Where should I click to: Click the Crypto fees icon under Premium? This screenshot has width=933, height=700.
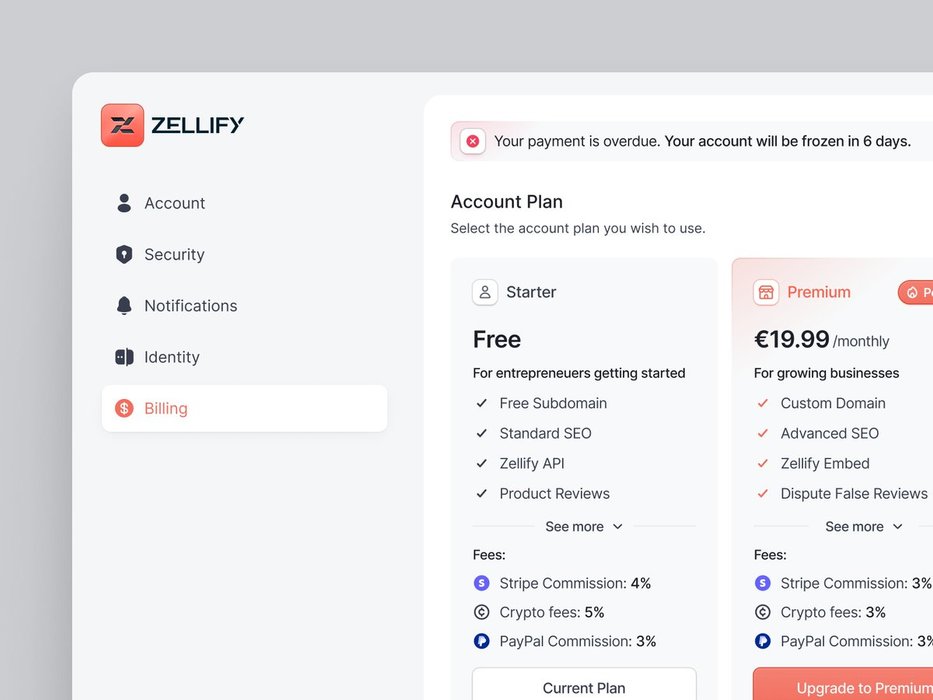(762, 612)
